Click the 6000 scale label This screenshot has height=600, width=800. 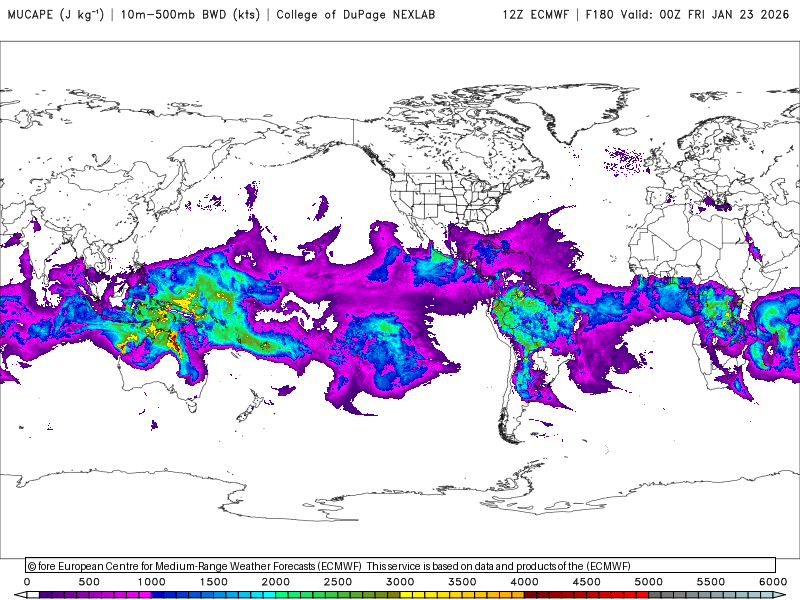point(773,582)
